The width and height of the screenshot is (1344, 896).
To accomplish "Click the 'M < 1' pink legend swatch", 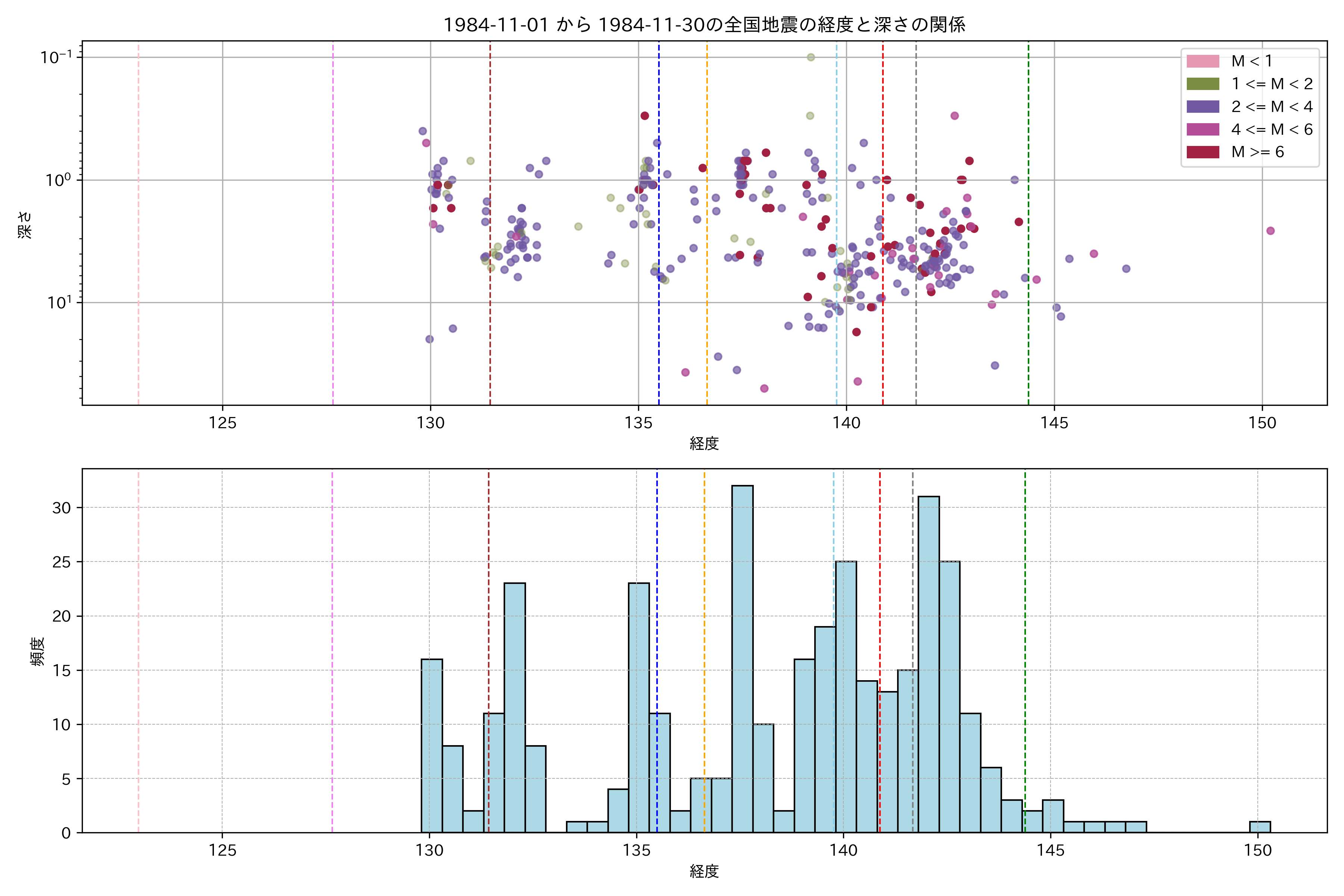I will click(1202, 61).
